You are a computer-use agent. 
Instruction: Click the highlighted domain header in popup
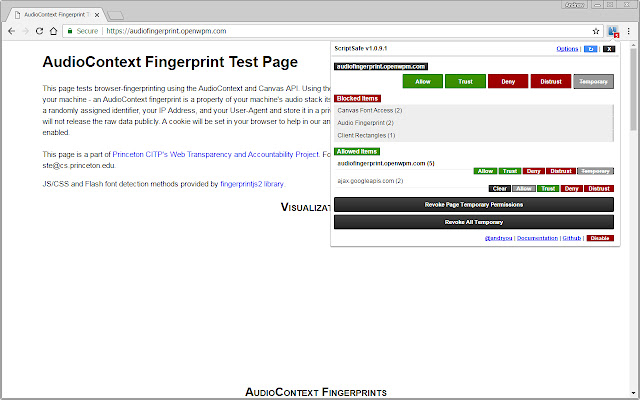[381, 67]
